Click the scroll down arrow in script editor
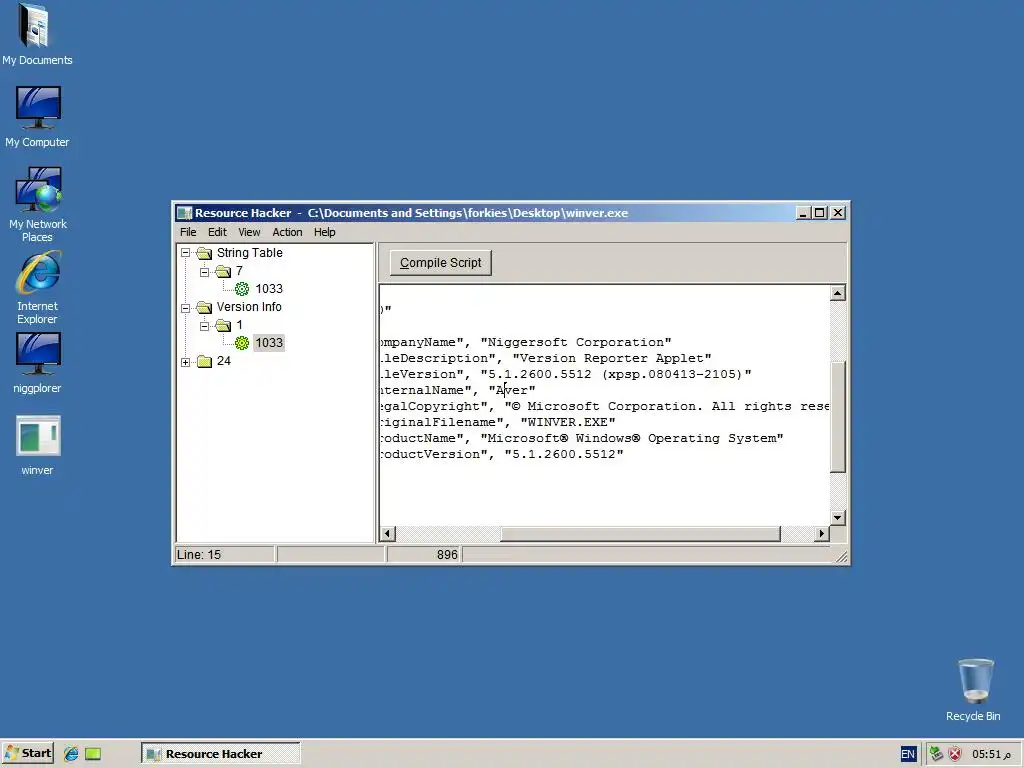The height and width of the screenshot is (768, 1024). 838,518
